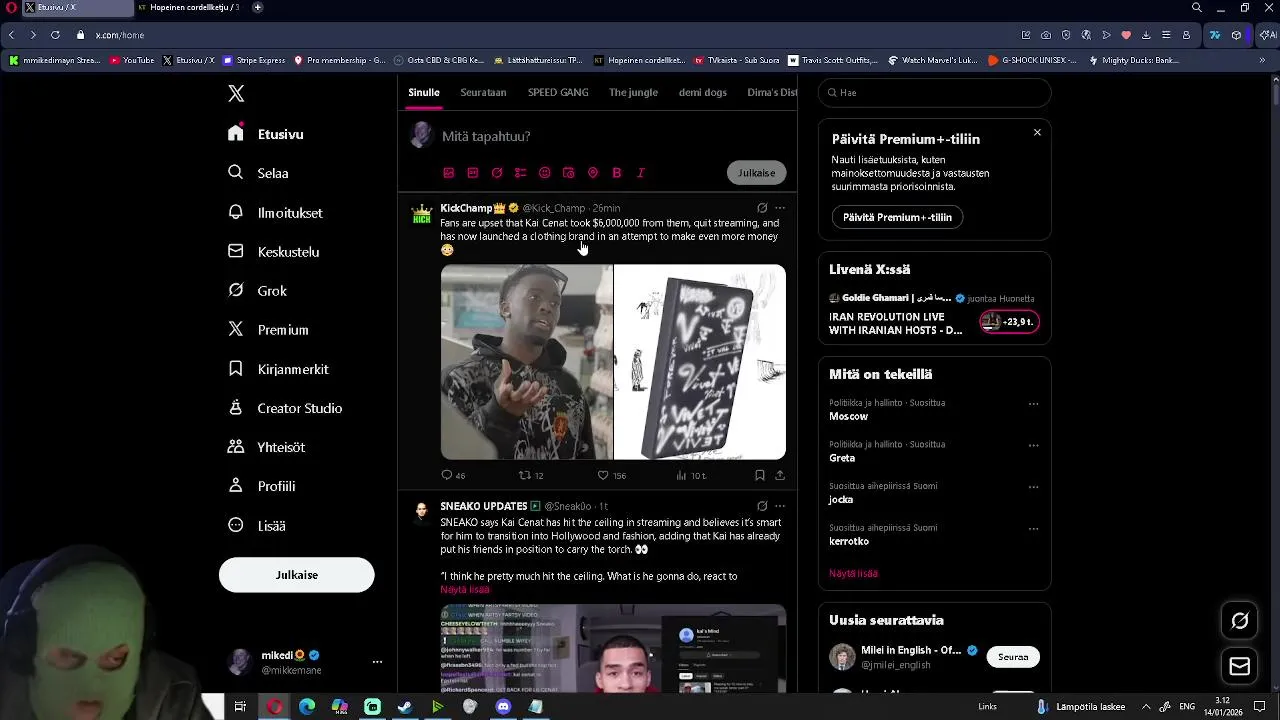Switch to demi dogs tab
This screenshot has width=1280, height=720.
[703, 92]
